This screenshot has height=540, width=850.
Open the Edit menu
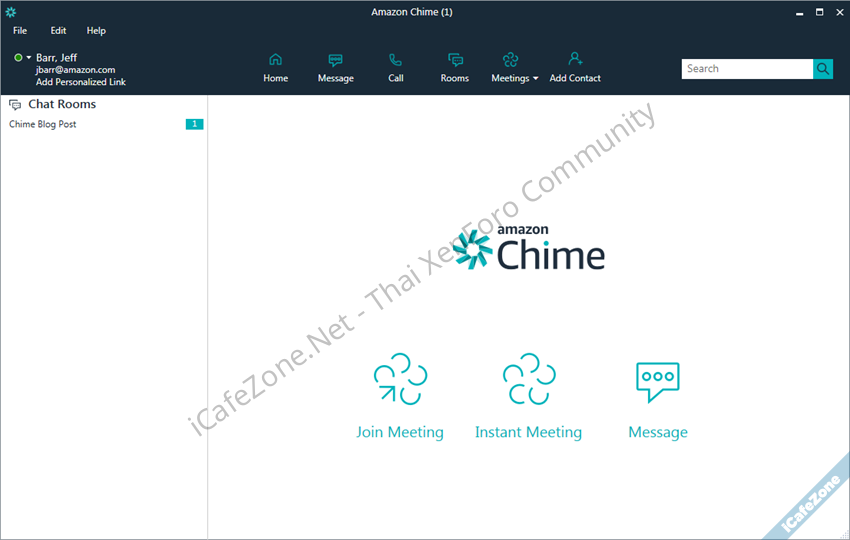(x=58, y=30)
